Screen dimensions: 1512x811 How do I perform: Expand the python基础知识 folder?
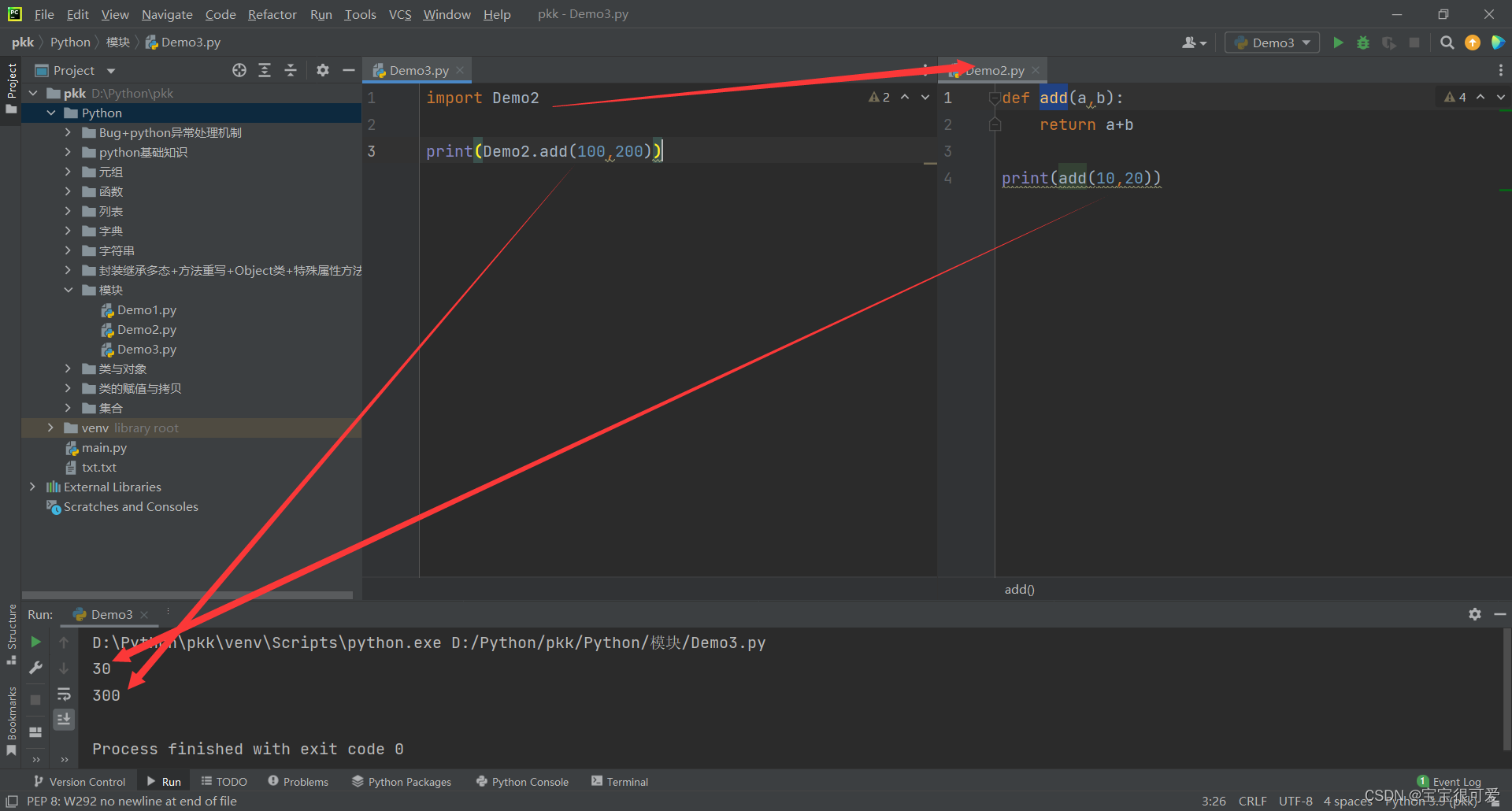[68, 152]
